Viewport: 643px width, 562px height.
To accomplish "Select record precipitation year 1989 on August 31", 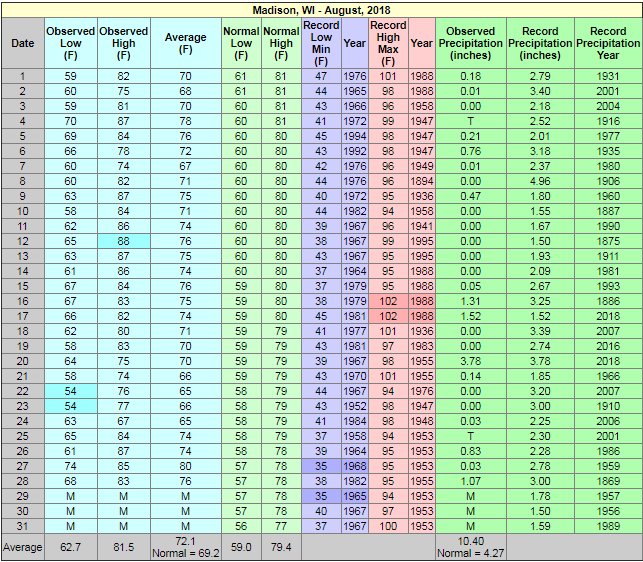I will click(x=608, y=526).
